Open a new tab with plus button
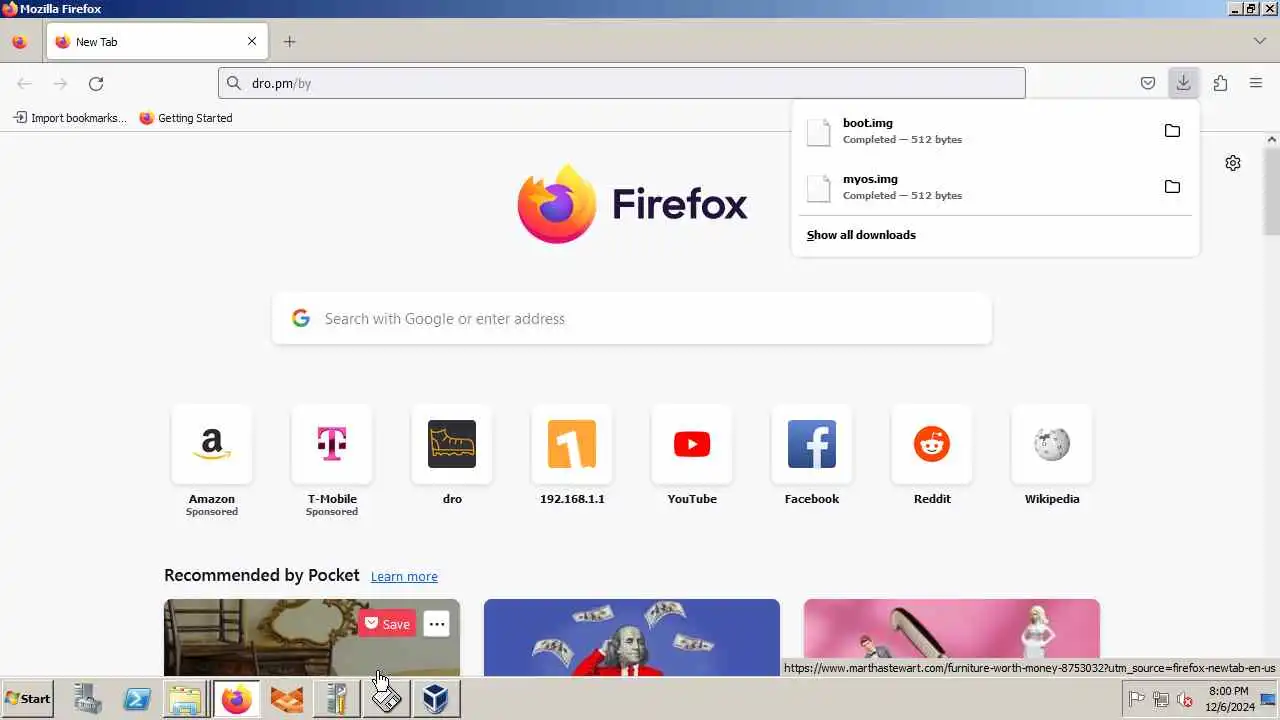 (289, 42)
